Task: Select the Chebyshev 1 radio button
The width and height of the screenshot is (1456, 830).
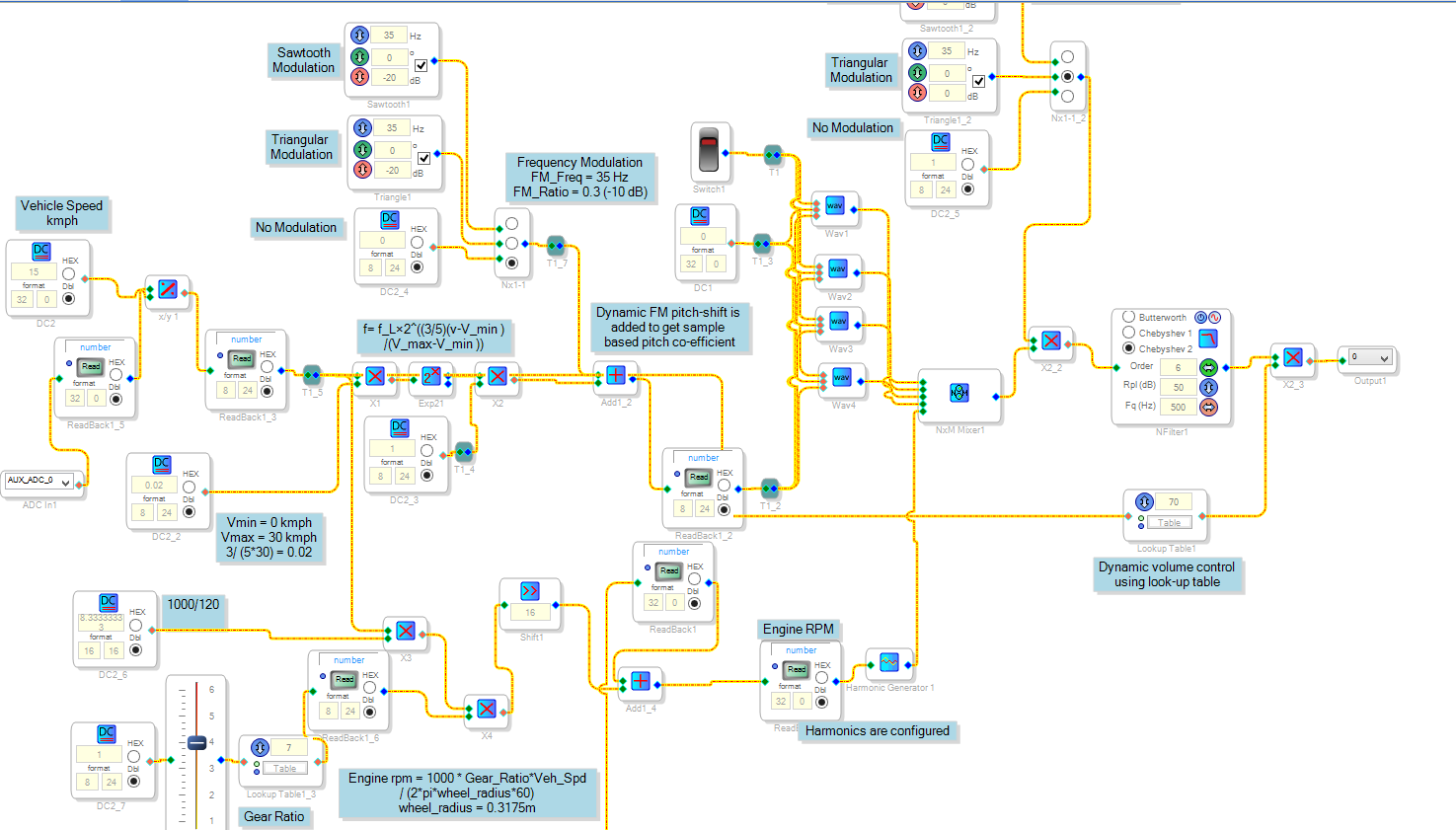Action: [1128, 333]
